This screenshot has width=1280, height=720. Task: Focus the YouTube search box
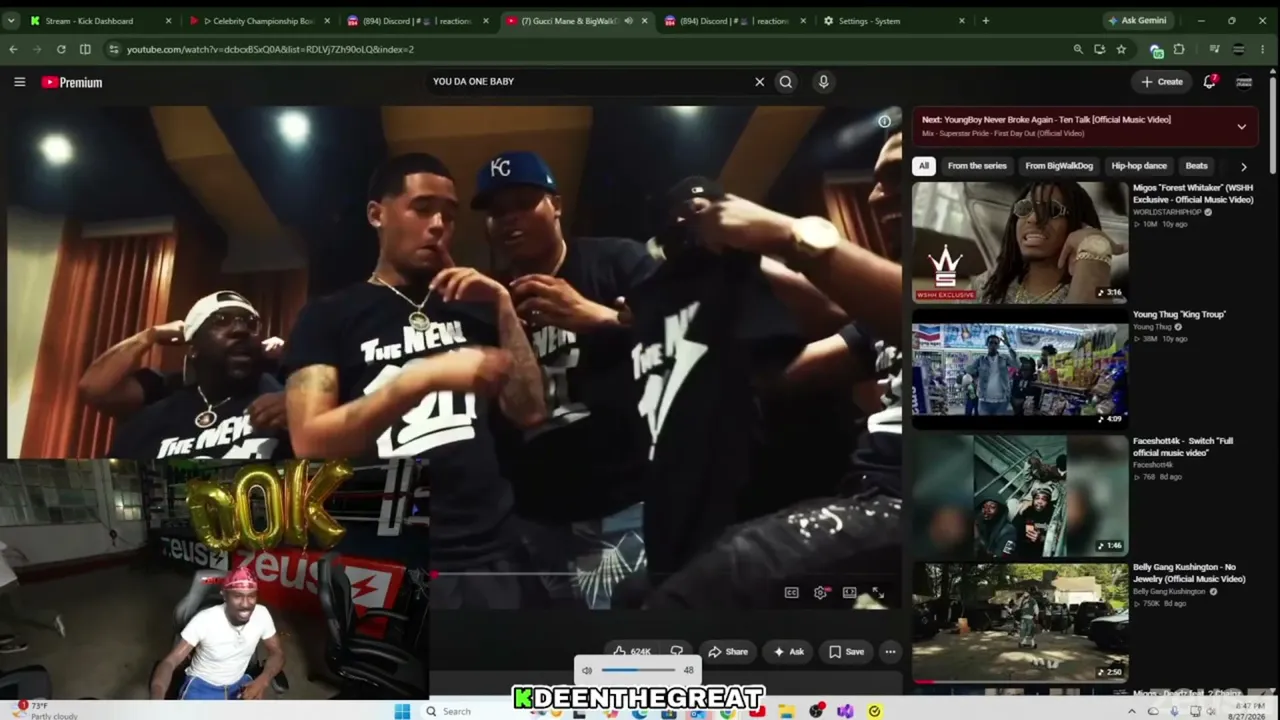coord(590,82)
